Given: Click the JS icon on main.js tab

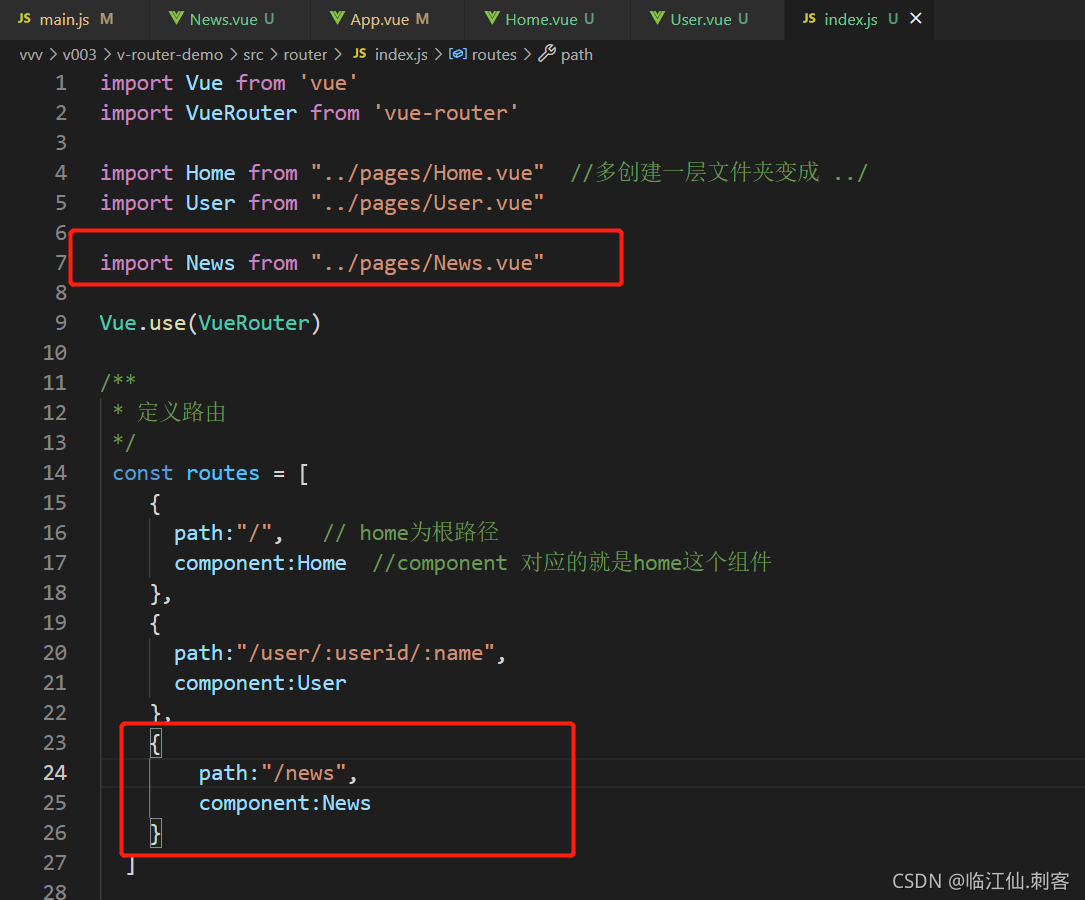Looking at the screenshot, I should coord(24,19).
